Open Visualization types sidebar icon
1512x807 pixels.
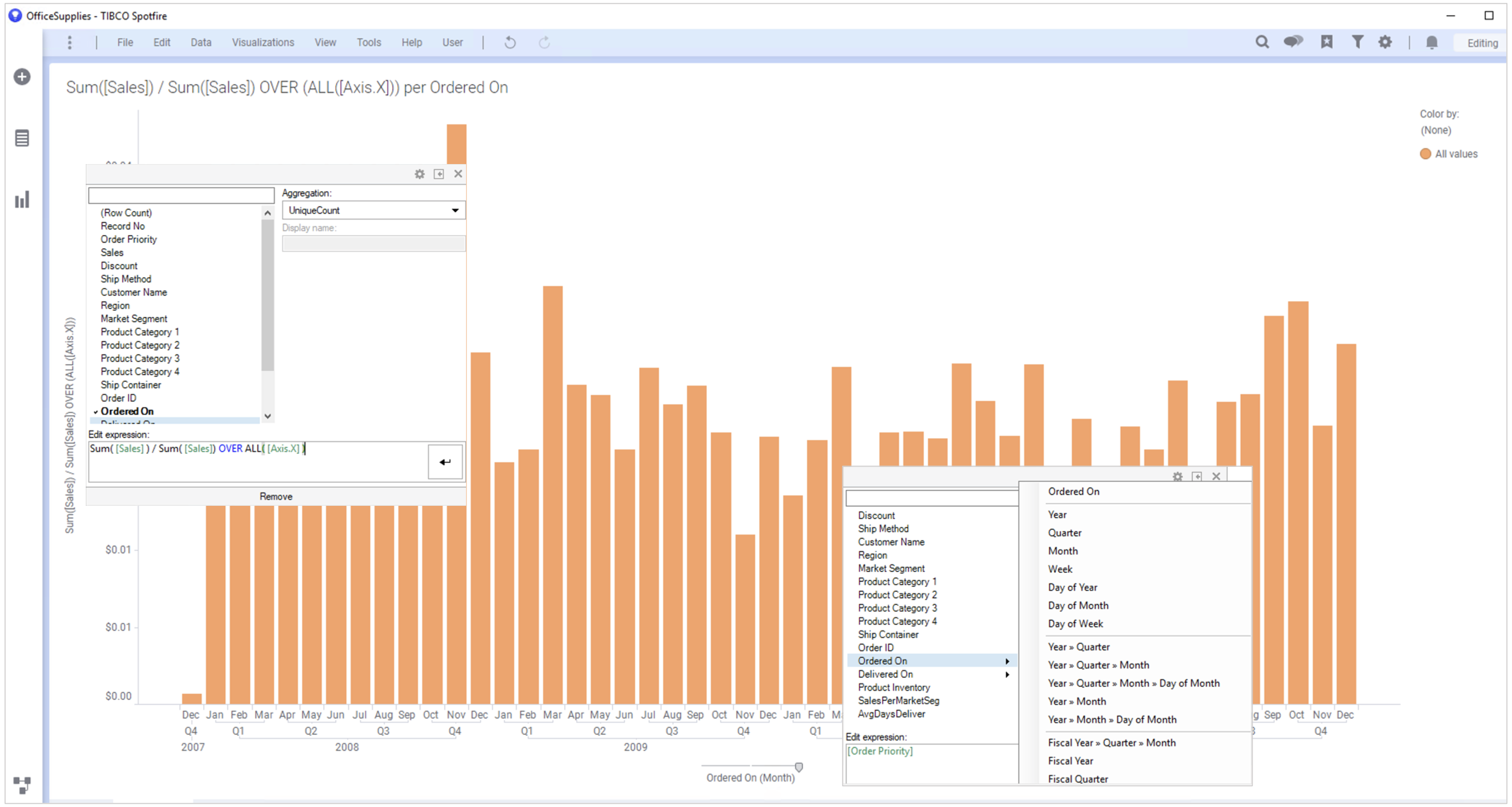point(22,200)
